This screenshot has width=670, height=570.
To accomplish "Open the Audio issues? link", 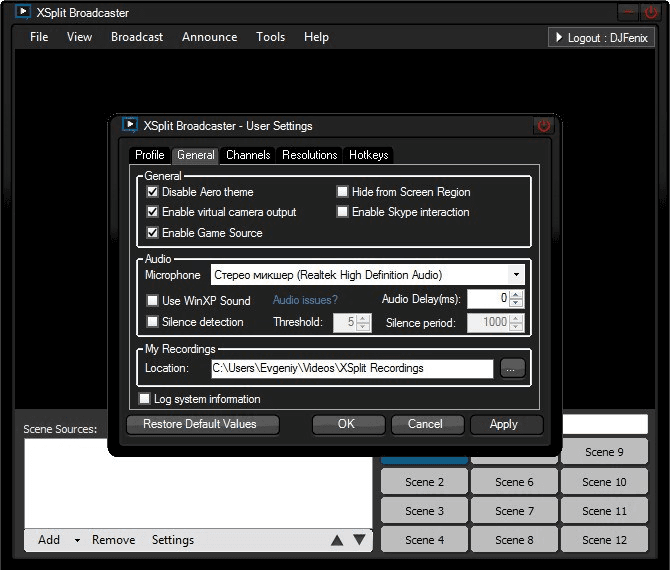I will point(305,300).
